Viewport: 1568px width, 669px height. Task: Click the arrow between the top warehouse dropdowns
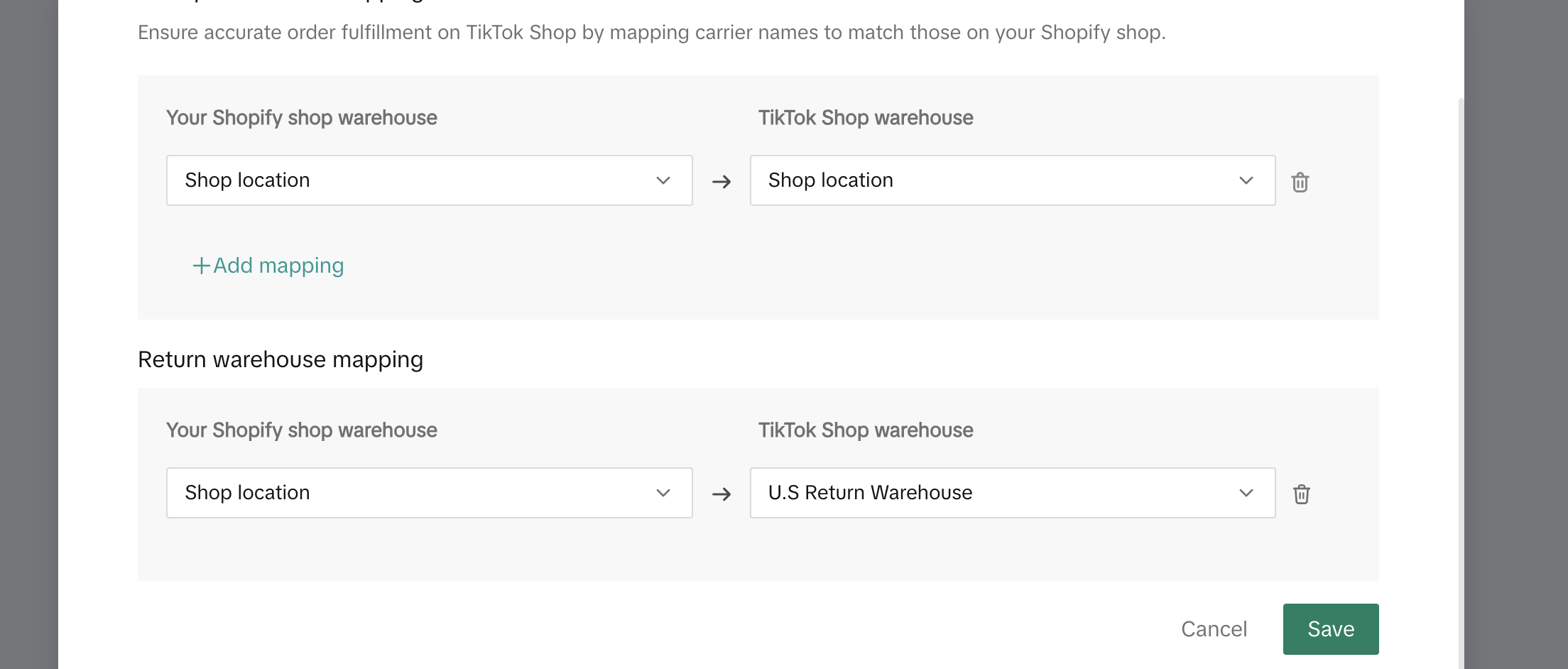[x=722, y=182]
